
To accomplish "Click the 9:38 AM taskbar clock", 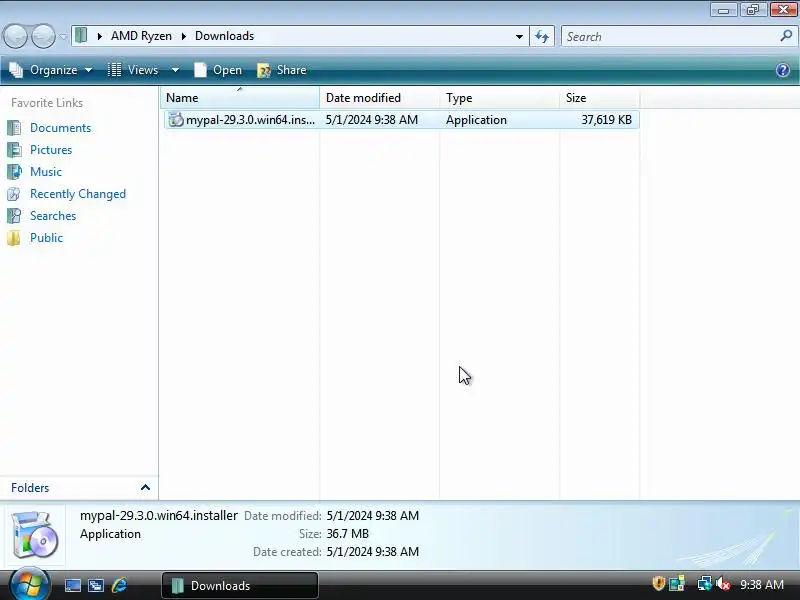I will (762, 584).
